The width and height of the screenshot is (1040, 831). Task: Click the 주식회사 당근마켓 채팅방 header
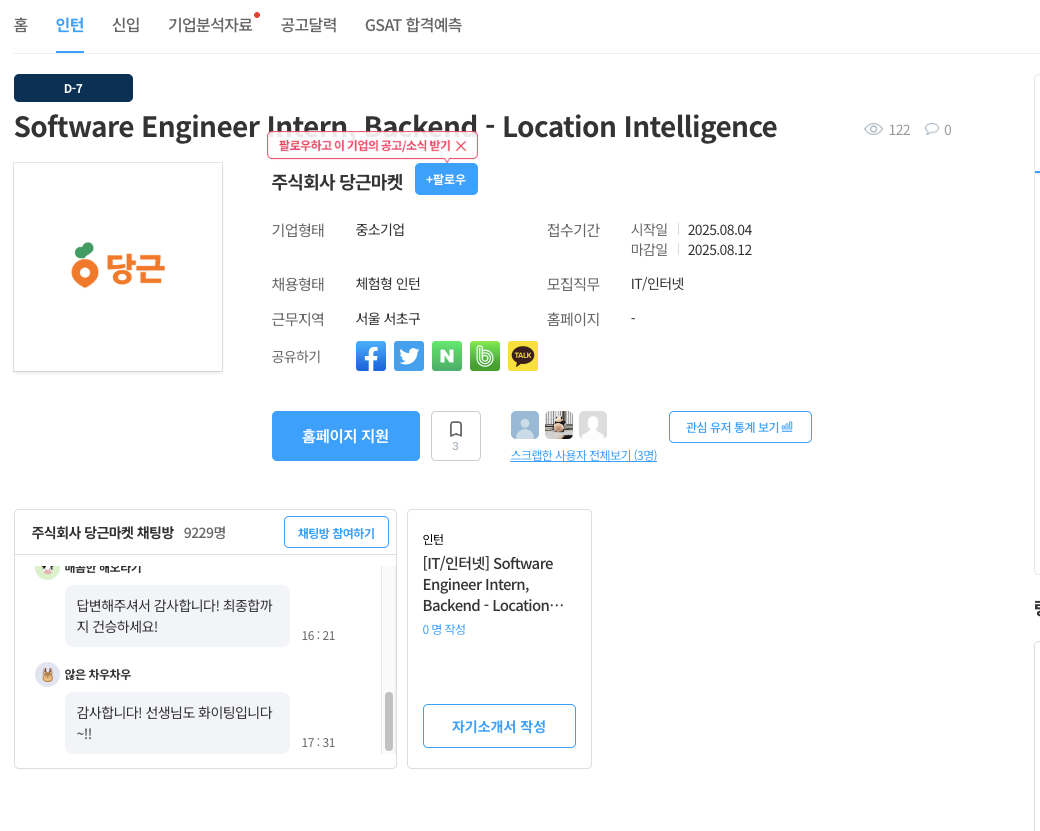(103, 533)
